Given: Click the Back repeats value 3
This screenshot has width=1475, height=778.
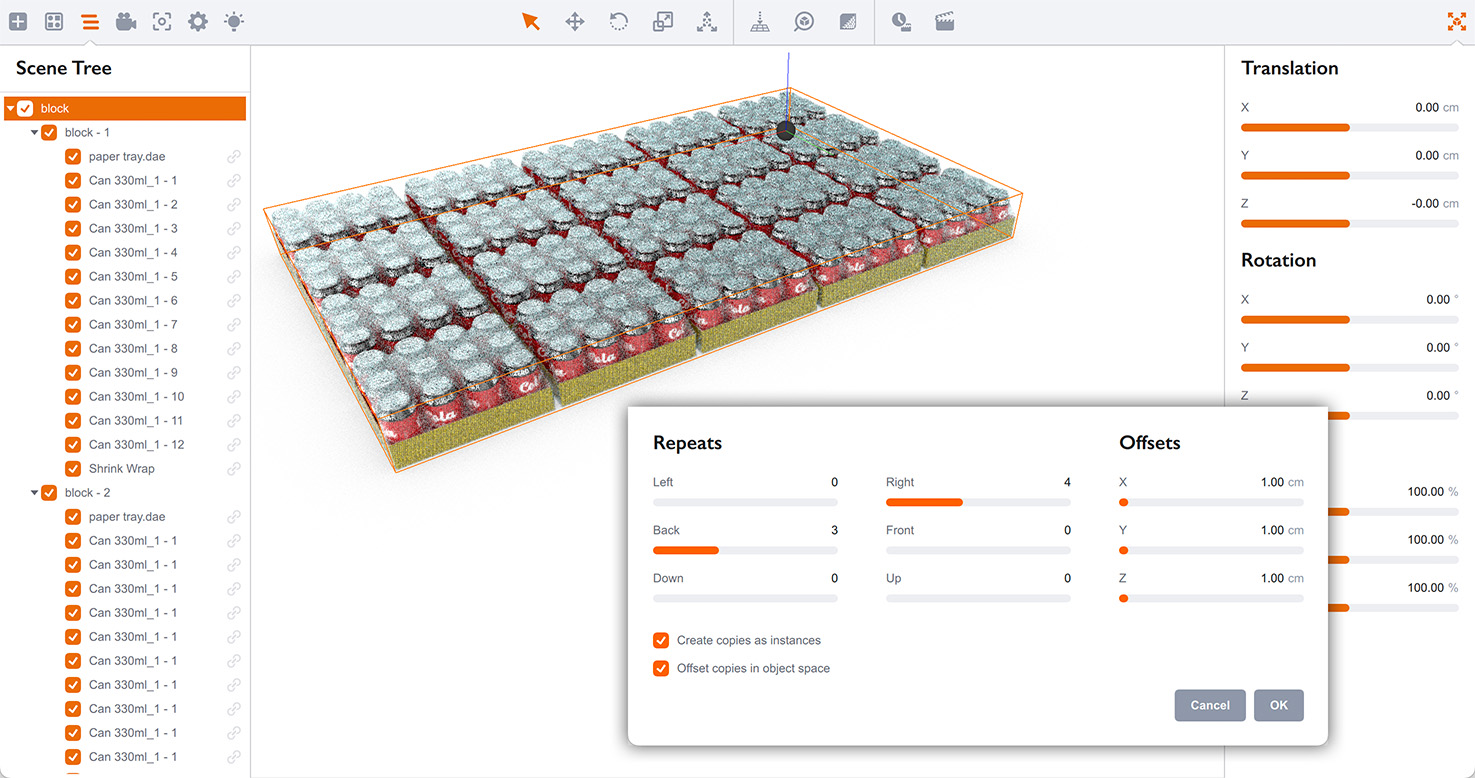Looking at the screenshot, I should 834,530.
